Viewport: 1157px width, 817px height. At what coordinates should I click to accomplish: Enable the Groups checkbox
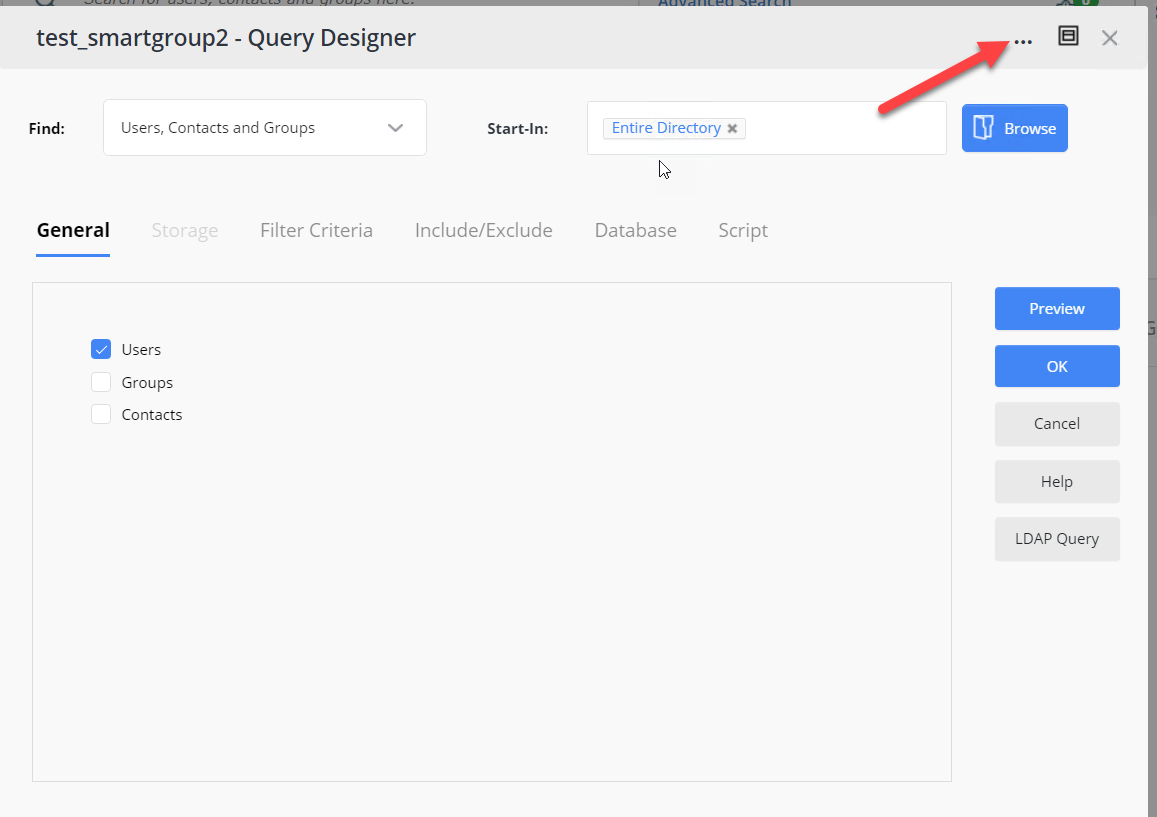tap(101, 382)
